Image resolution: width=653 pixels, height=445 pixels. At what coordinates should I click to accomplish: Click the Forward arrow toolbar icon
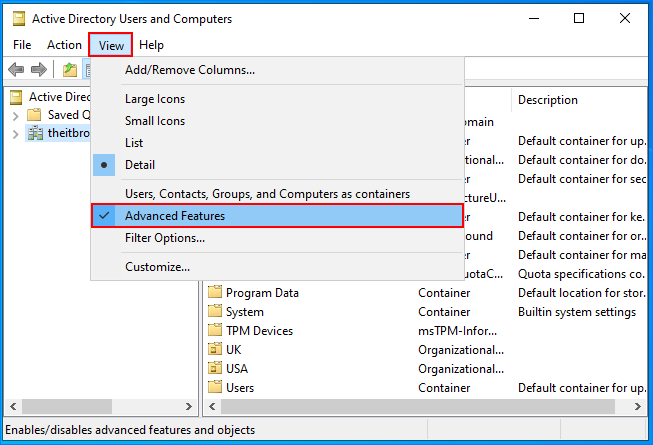39,69
